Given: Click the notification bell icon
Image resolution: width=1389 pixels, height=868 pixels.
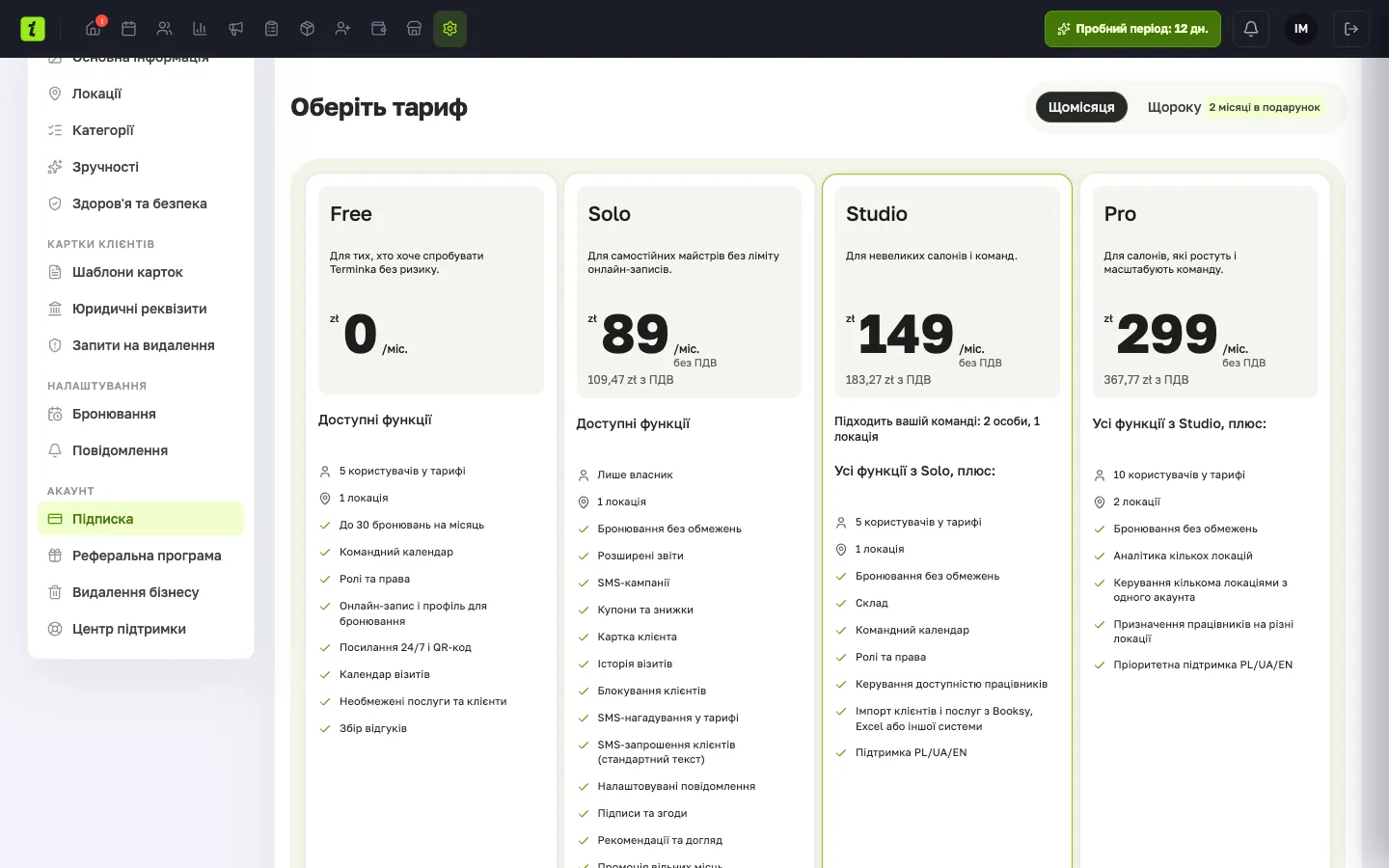Looking at the screenshot, I should point(1251,29).
